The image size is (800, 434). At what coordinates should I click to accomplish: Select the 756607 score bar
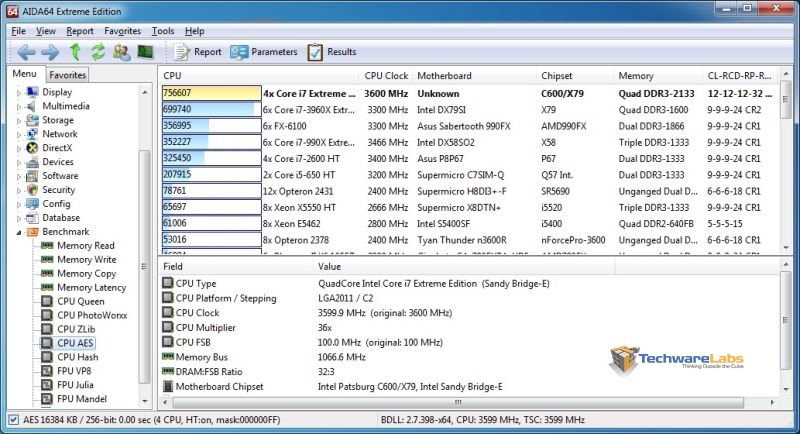pos(212,93)
